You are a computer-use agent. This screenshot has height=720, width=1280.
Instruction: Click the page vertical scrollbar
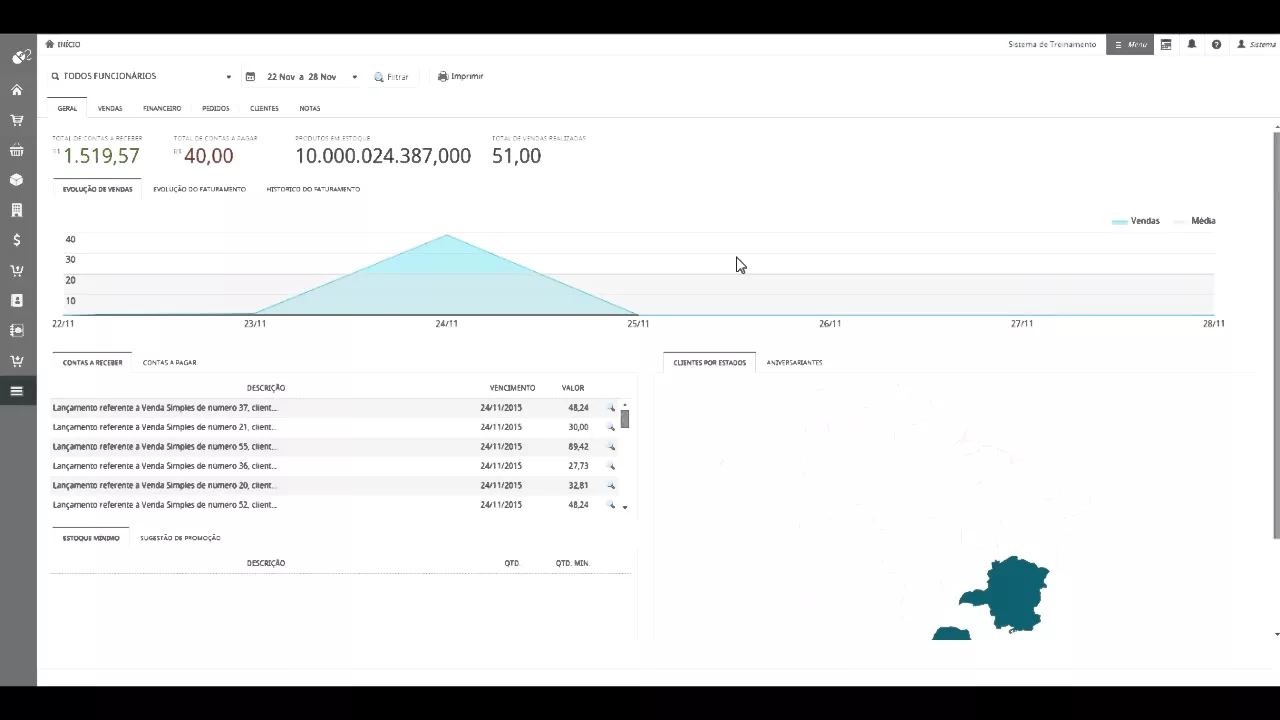1276,335
